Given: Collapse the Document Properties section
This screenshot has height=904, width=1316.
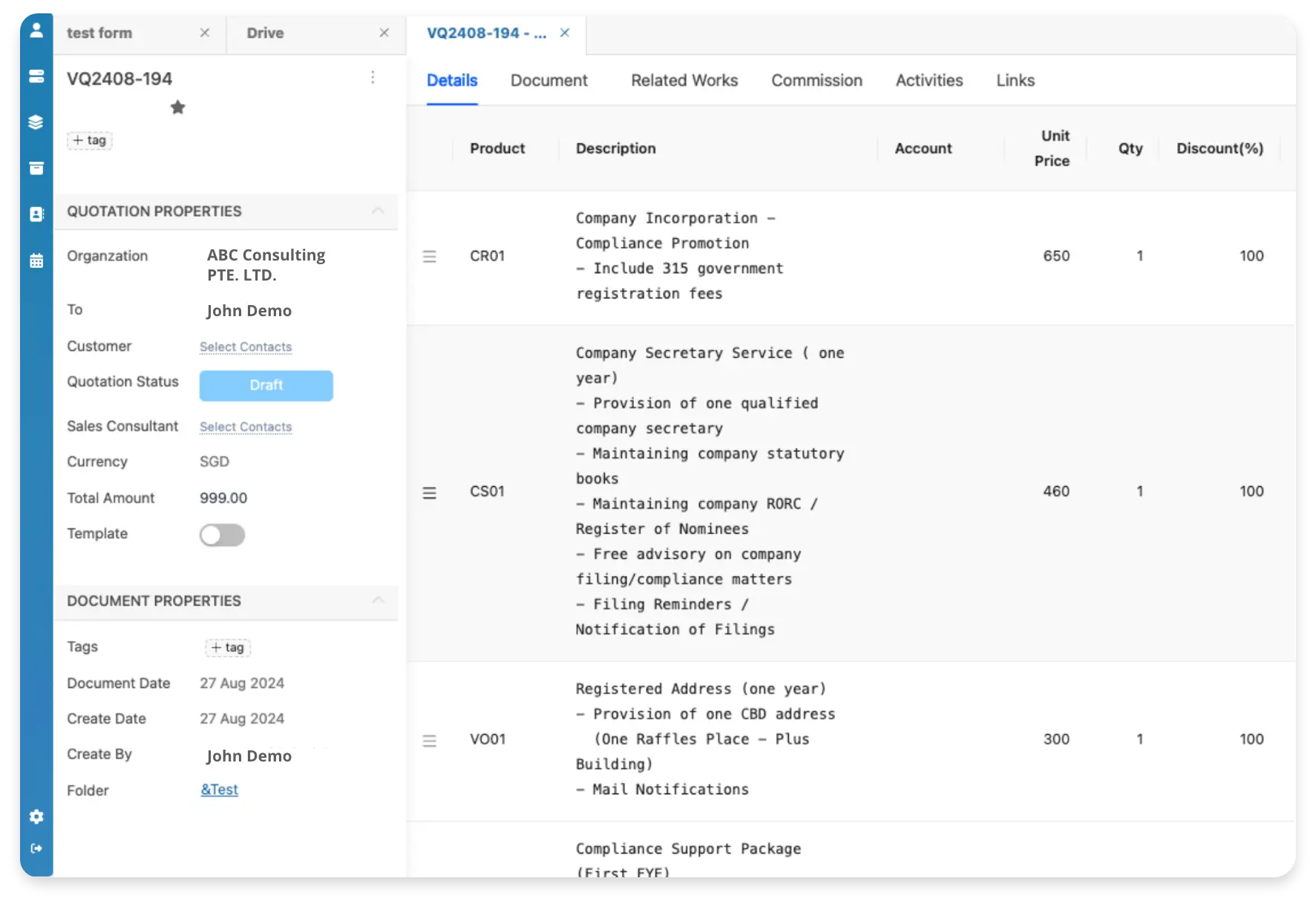Looking at the screenshot, I should pyautogui.click(x=379, y=601).
